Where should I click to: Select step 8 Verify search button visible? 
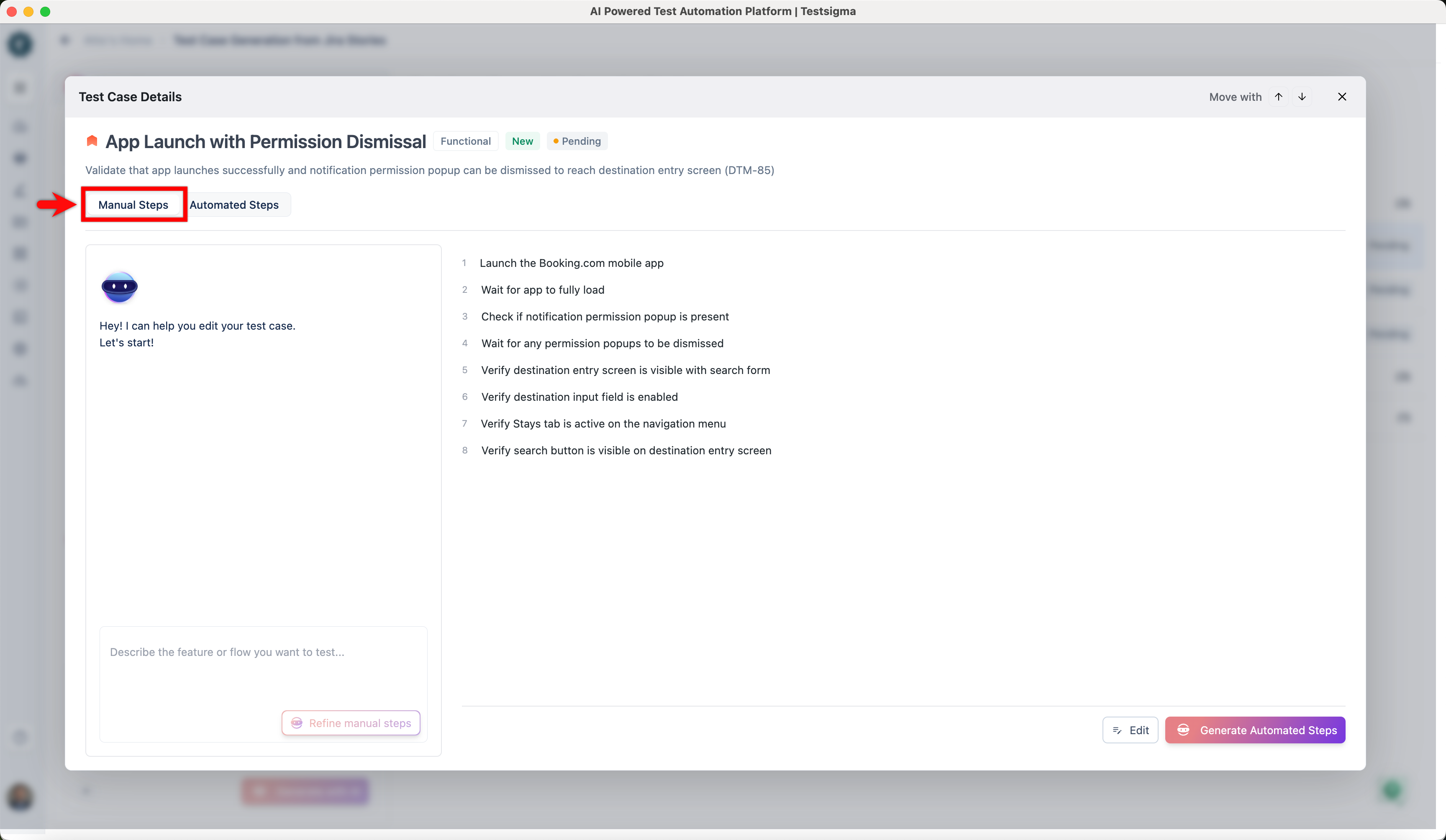626,451
